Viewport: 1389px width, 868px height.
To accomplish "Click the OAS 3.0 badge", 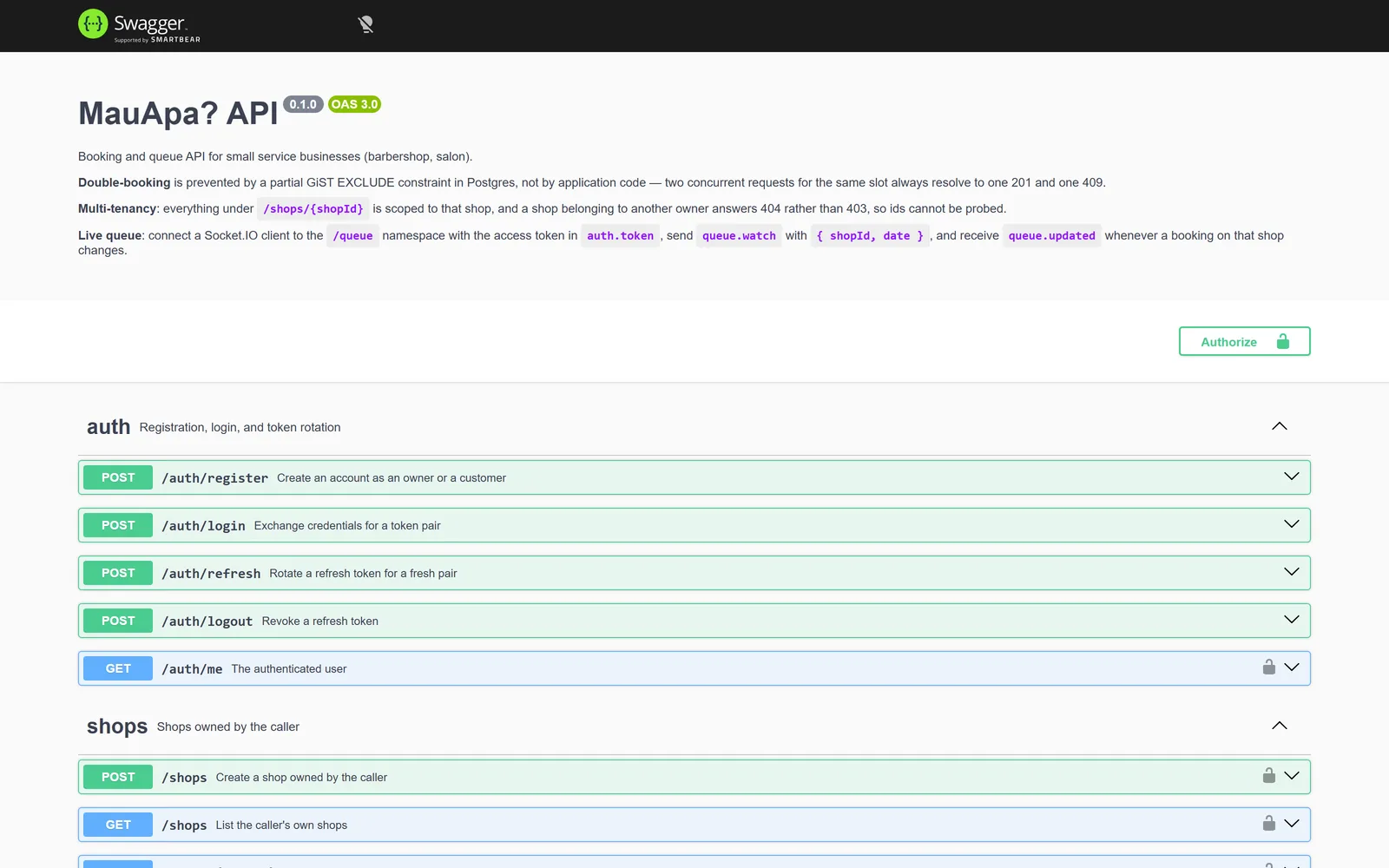I will [x=354, y=104].
